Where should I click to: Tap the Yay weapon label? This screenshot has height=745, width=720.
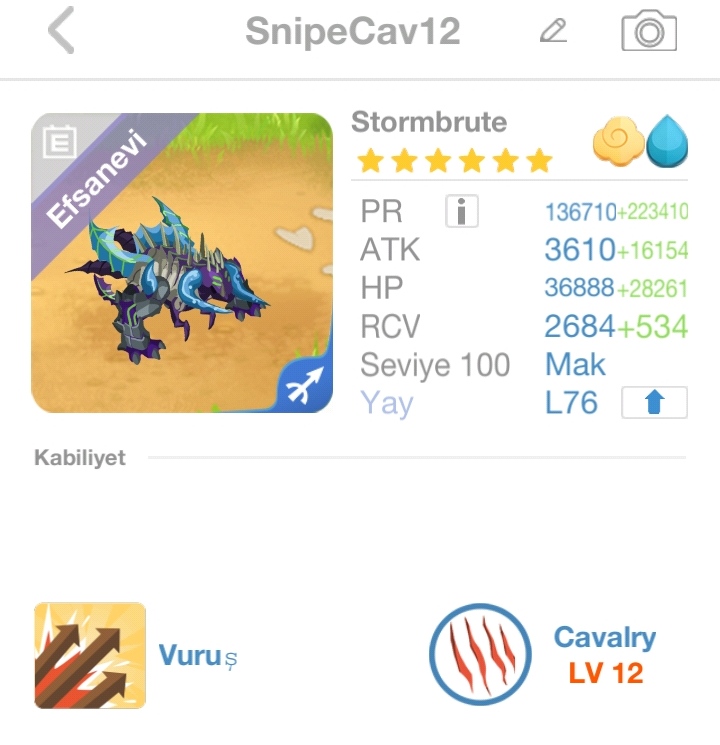tap(387, 404)
